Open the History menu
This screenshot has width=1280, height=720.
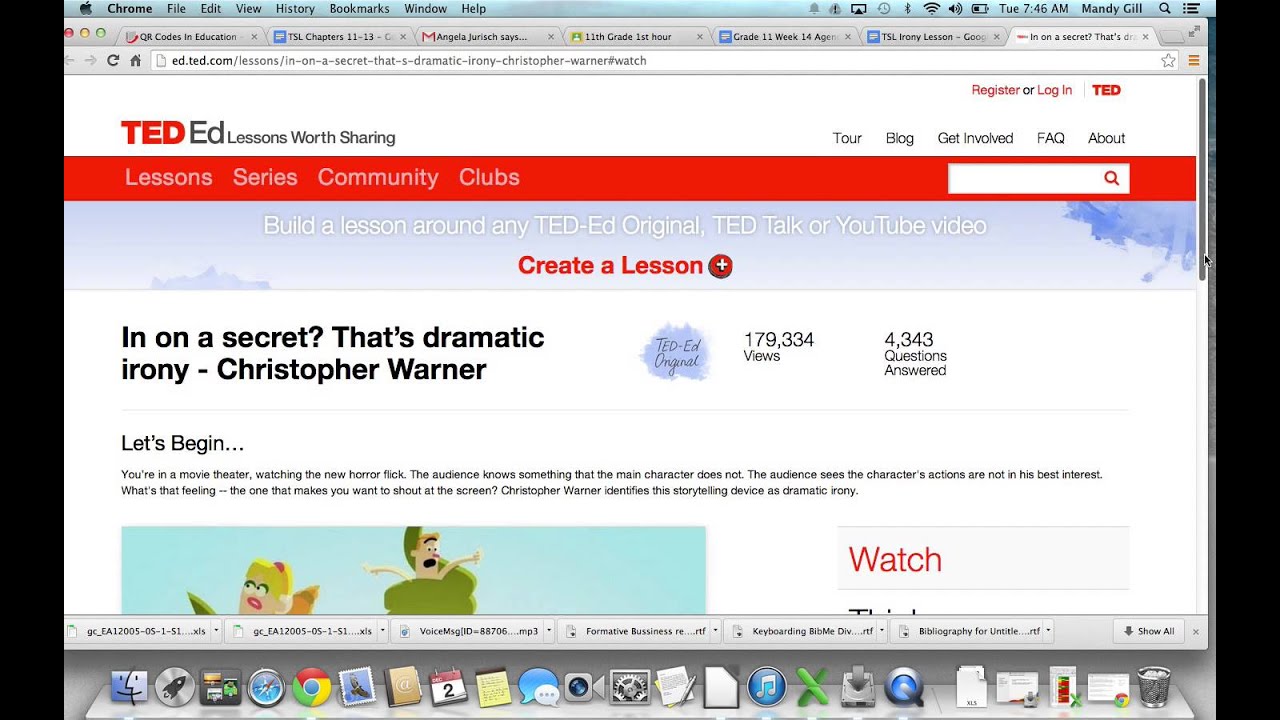[x=294, y=8]
